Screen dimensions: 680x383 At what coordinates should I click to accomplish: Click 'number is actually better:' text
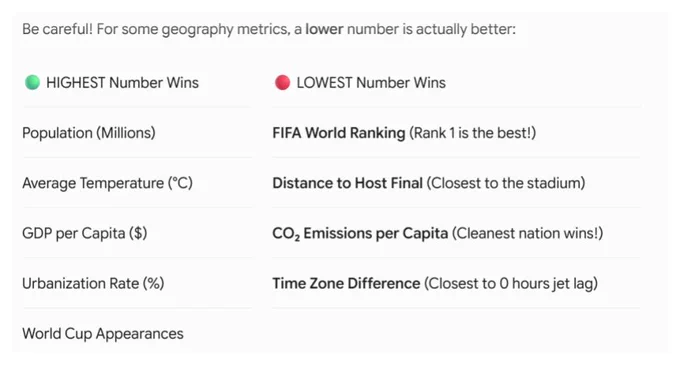pos(432,29)
